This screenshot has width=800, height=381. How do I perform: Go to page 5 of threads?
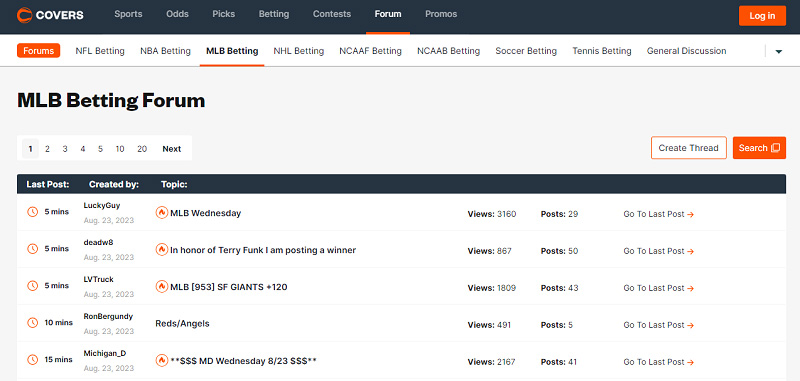coord(101,149)
